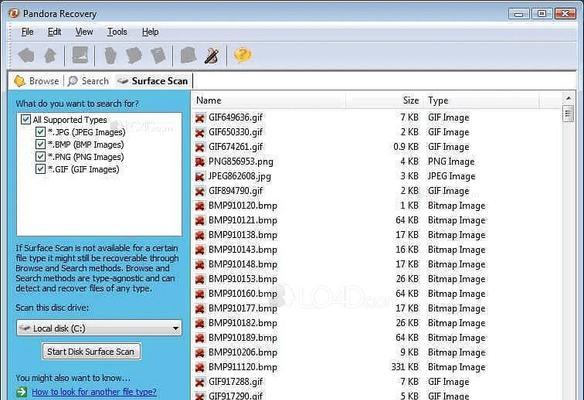Select the file BMP910177.bmp
Image resolution: width=584 pixels, height=400 pixels.
(242, 308)
